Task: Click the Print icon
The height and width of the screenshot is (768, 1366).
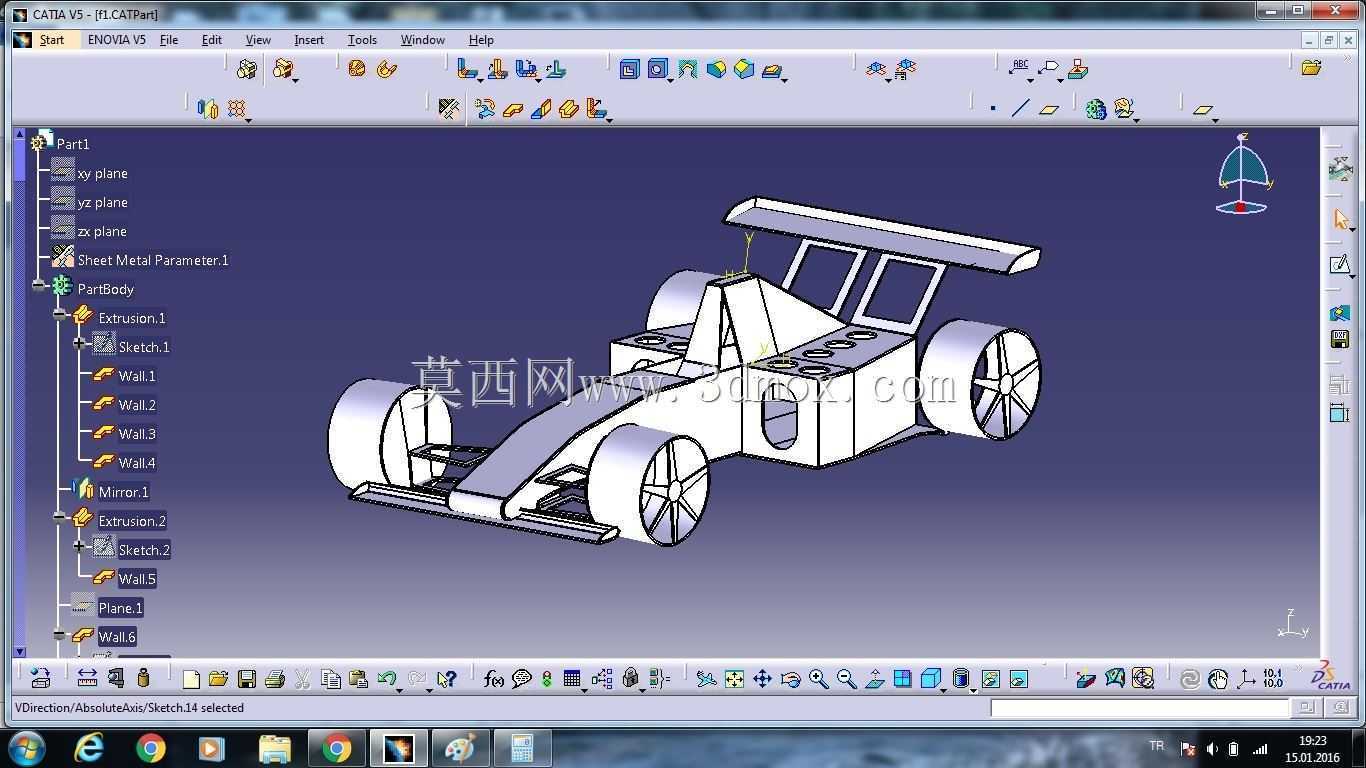Action: [274, 679]
